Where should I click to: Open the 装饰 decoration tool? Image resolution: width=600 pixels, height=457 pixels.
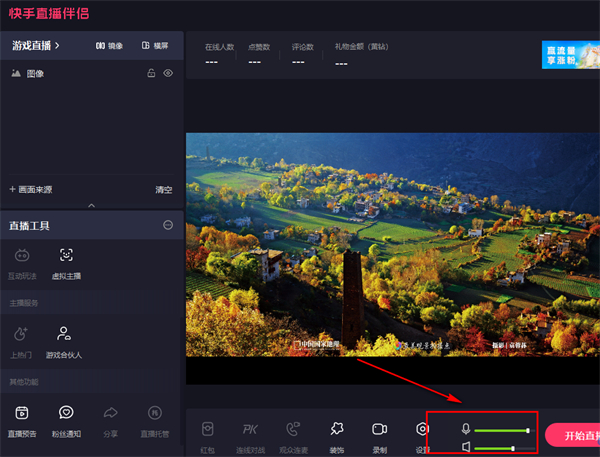click(337, 429)
